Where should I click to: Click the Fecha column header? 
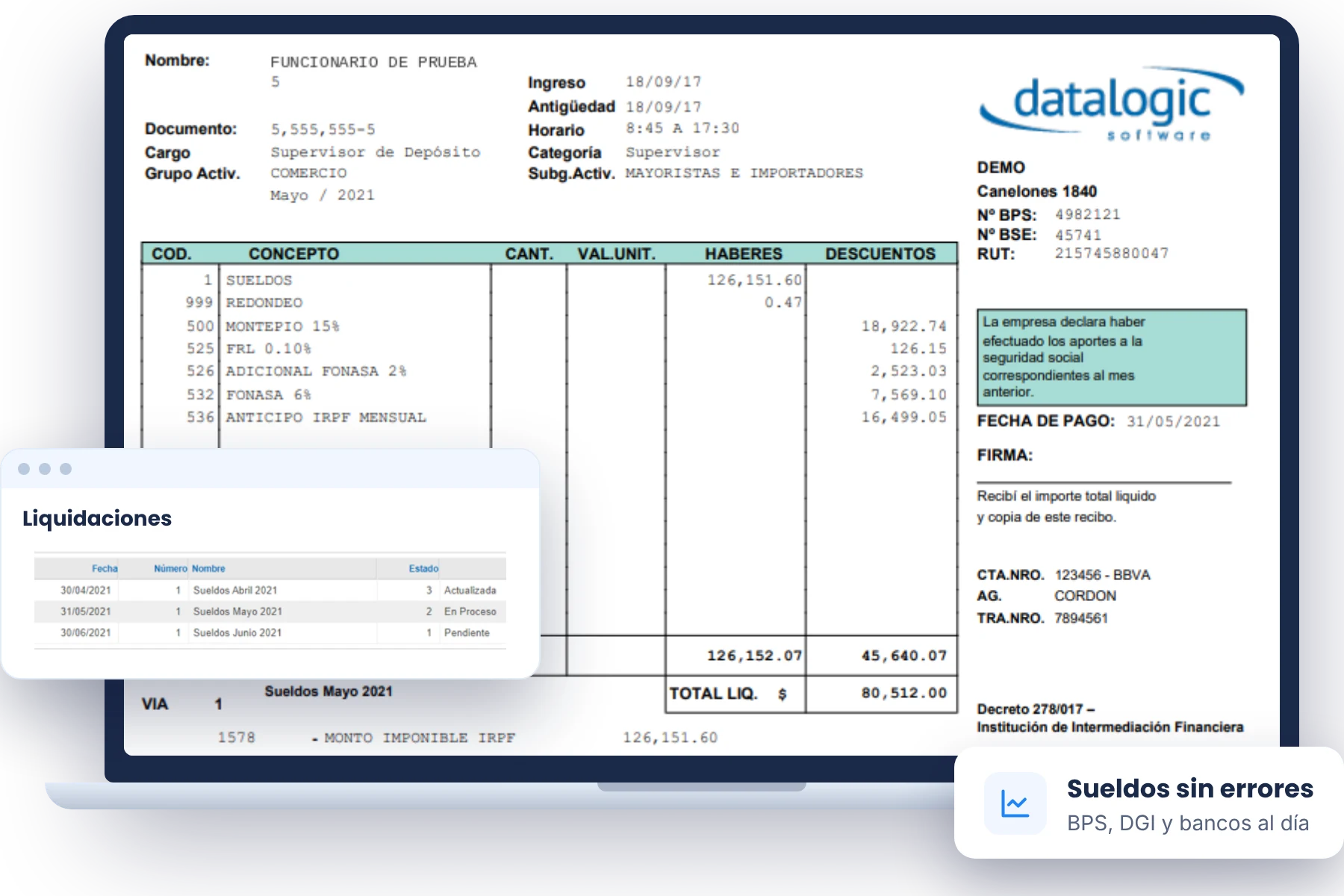(105, 569)
